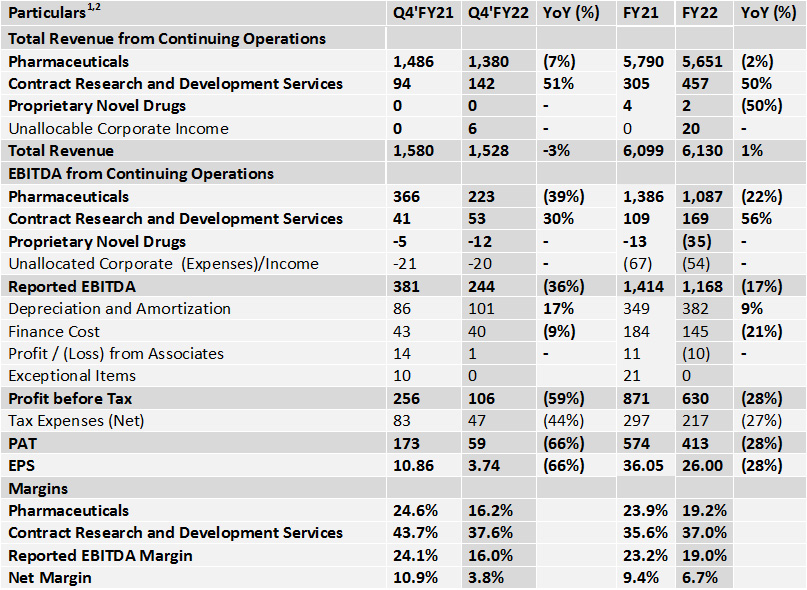Select Net Margin FY22 value 6.7%
Viewport: 807px width, 590px height.
700,578
